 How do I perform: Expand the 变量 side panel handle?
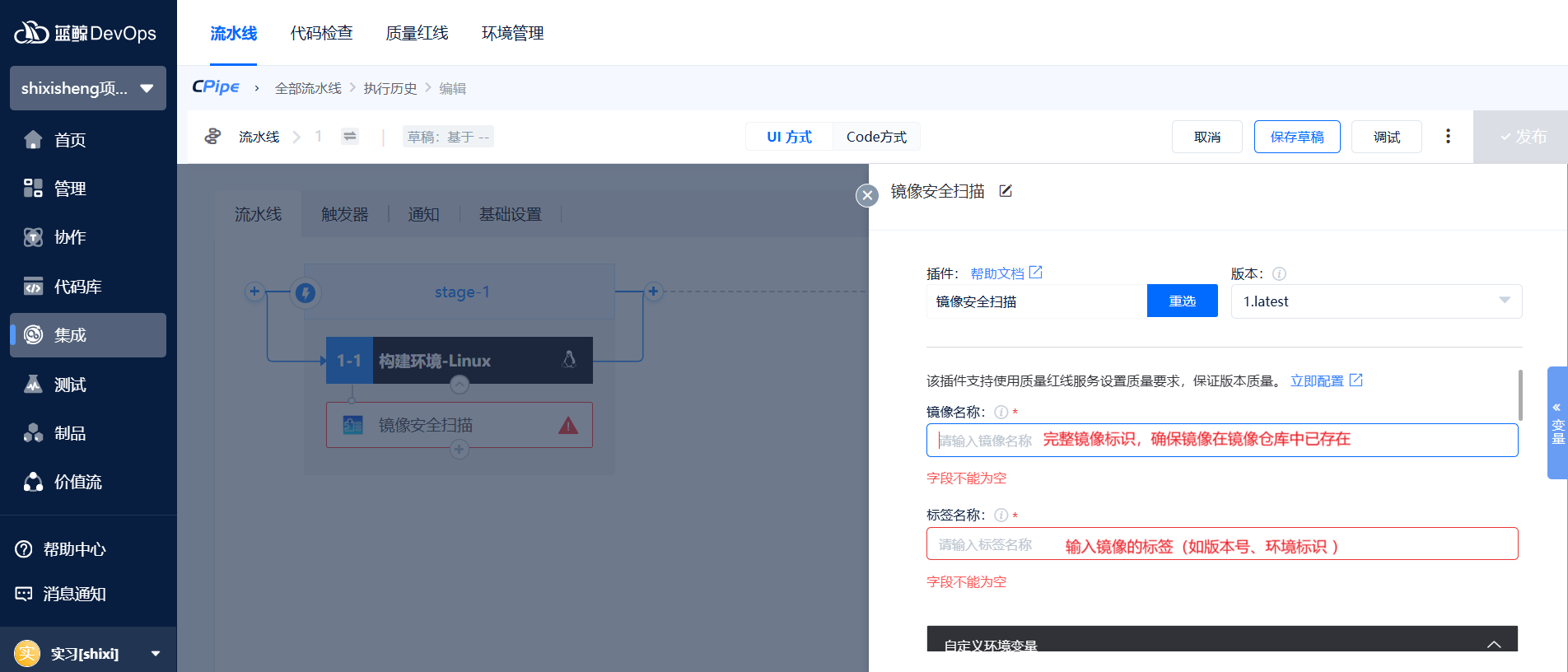coord(1556,422)
